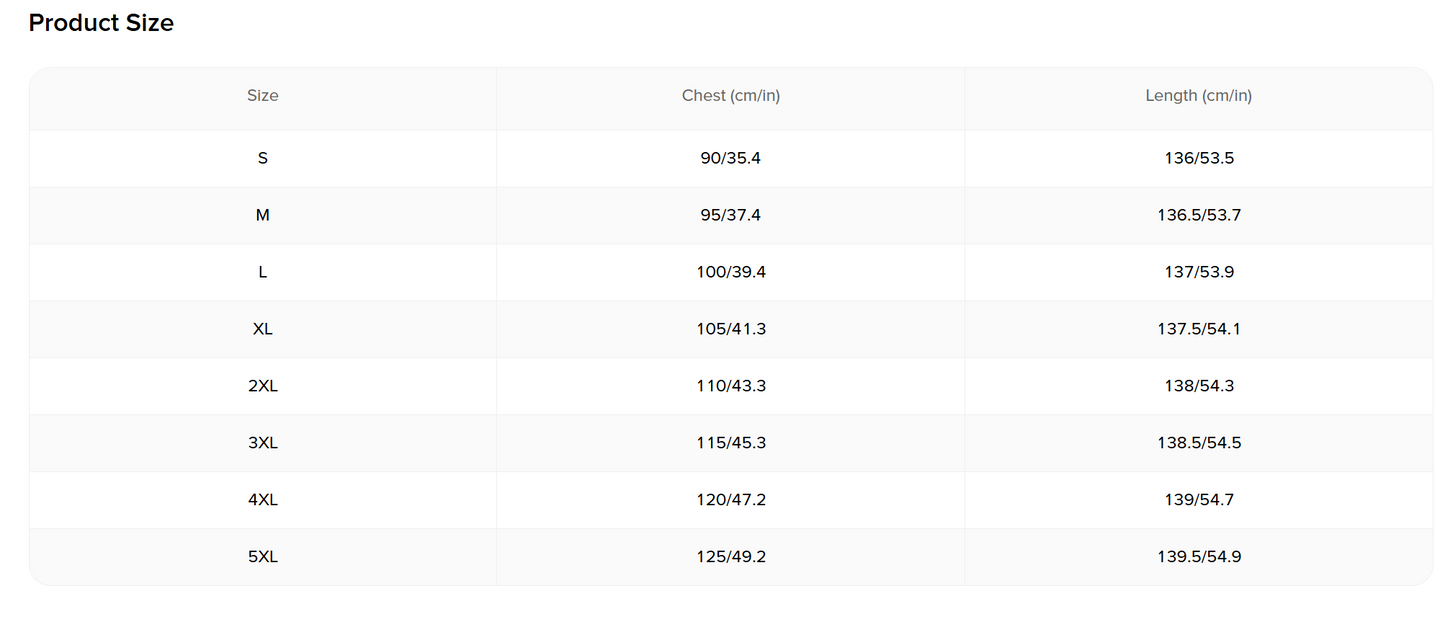The image size is (1445, 622).
Task: Click the 138.5/54.5 length value
Action: coord(1199,443)
